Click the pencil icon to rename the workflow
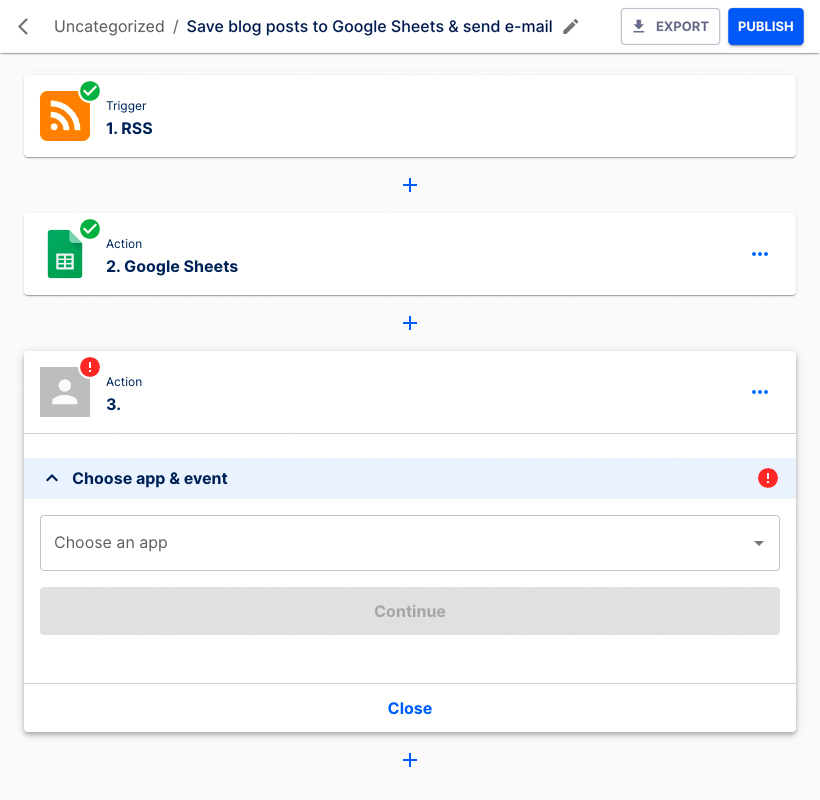This screenshot has height=800, width=820. pos(569,26)
